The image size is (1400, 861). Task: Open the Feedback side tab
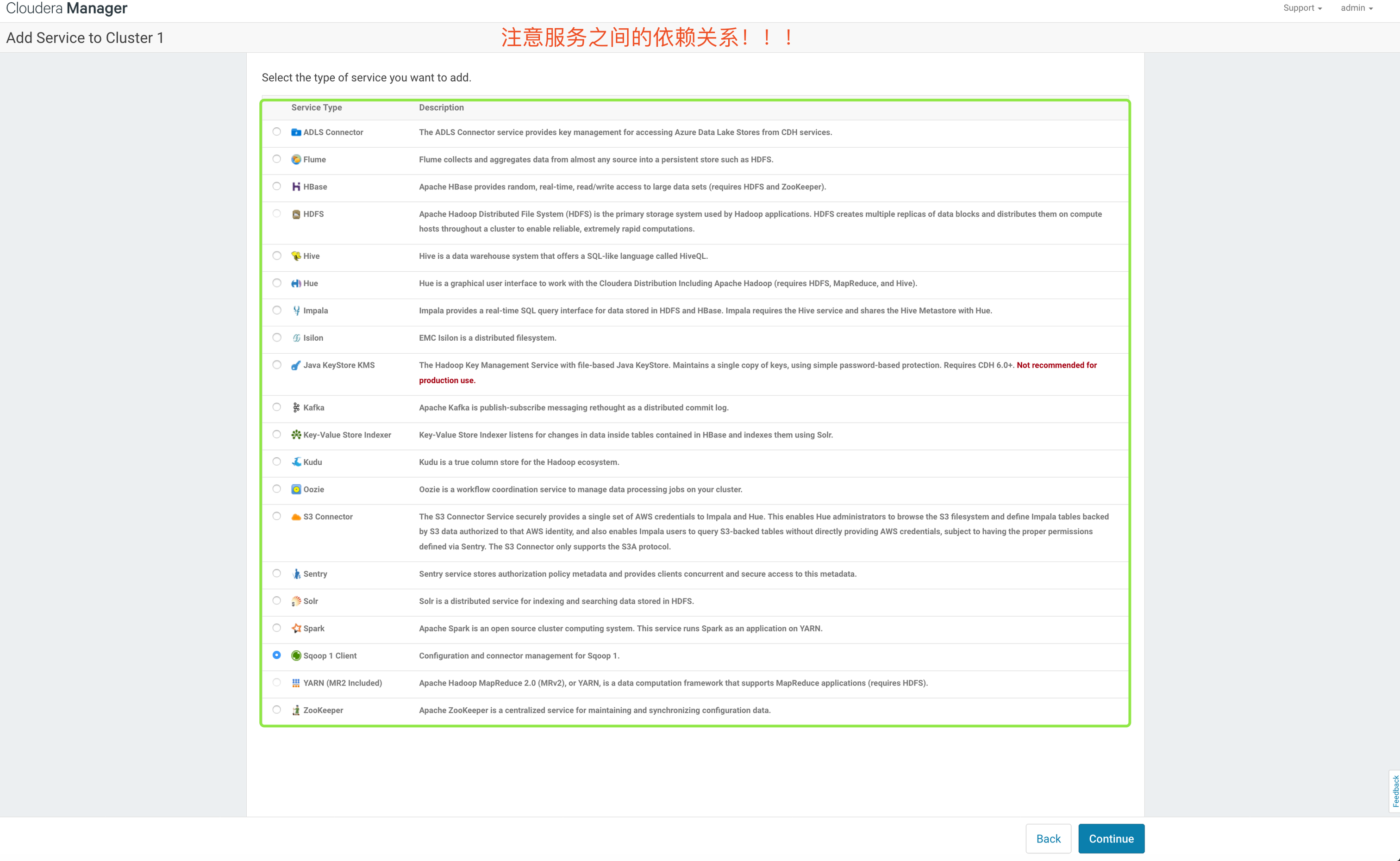pyautogui.click(x=1395, y=791)
